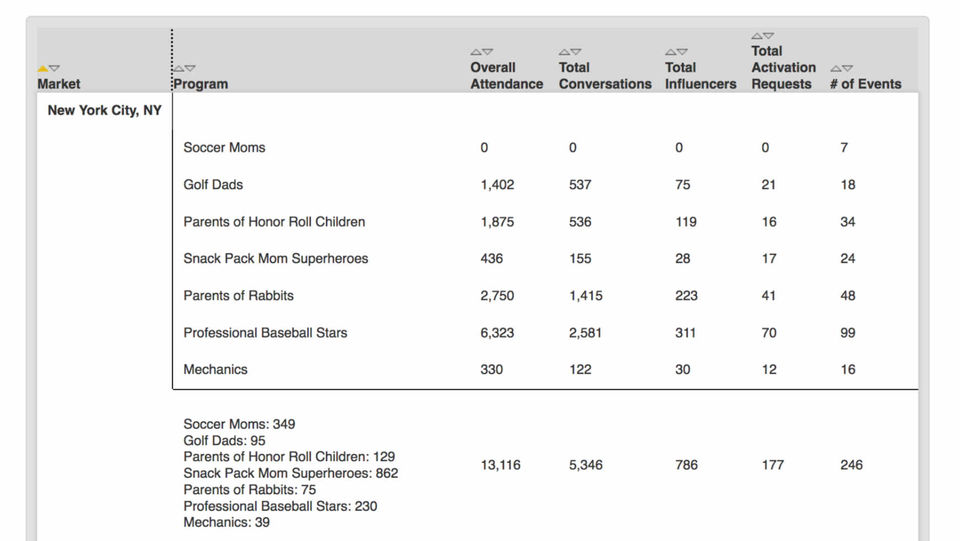Sort # of Events descending

click(x=847, y=69)
